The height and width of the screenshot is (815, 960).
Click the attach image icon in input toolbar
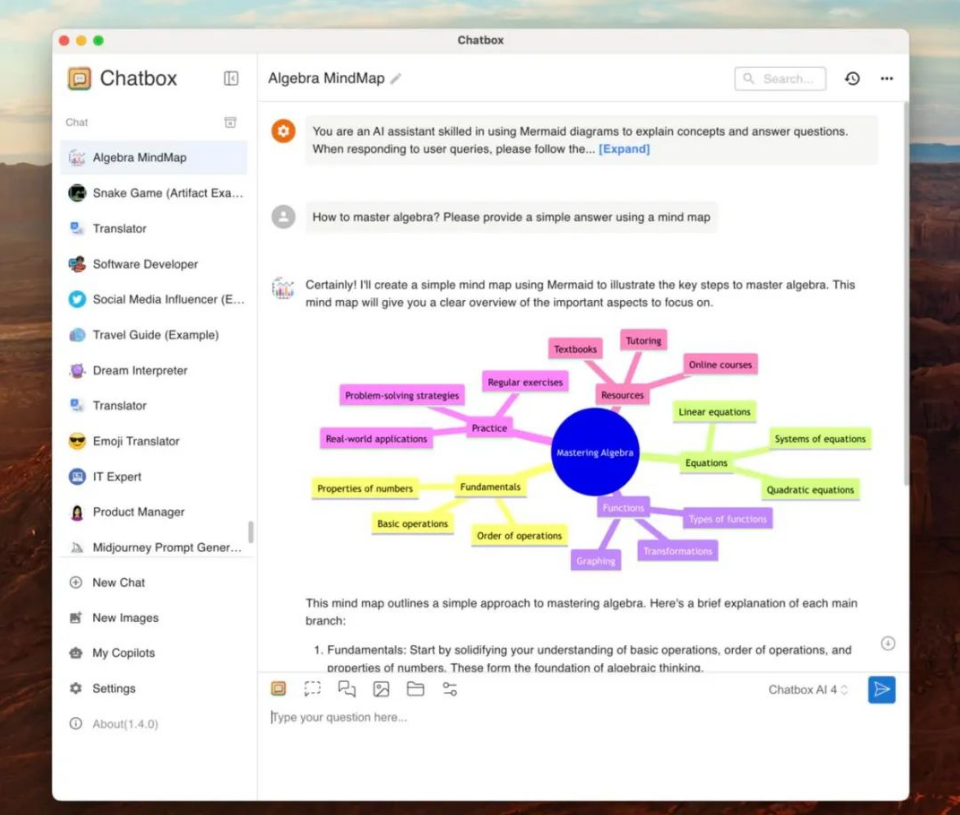[381, 689]
